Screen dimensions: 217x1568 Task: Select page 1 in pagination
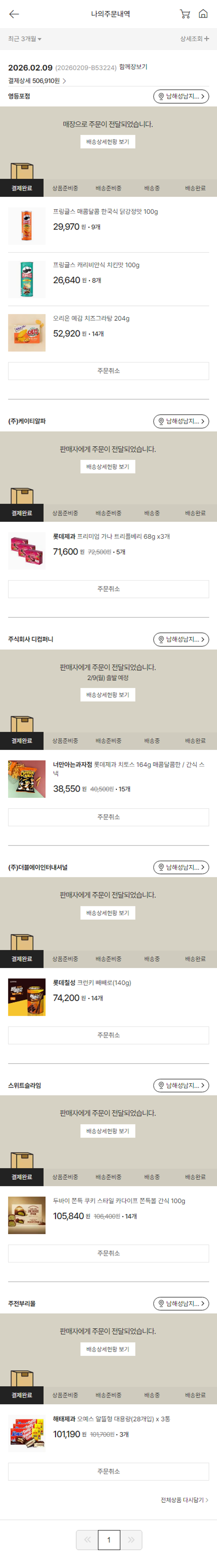tap(109, 1540)
